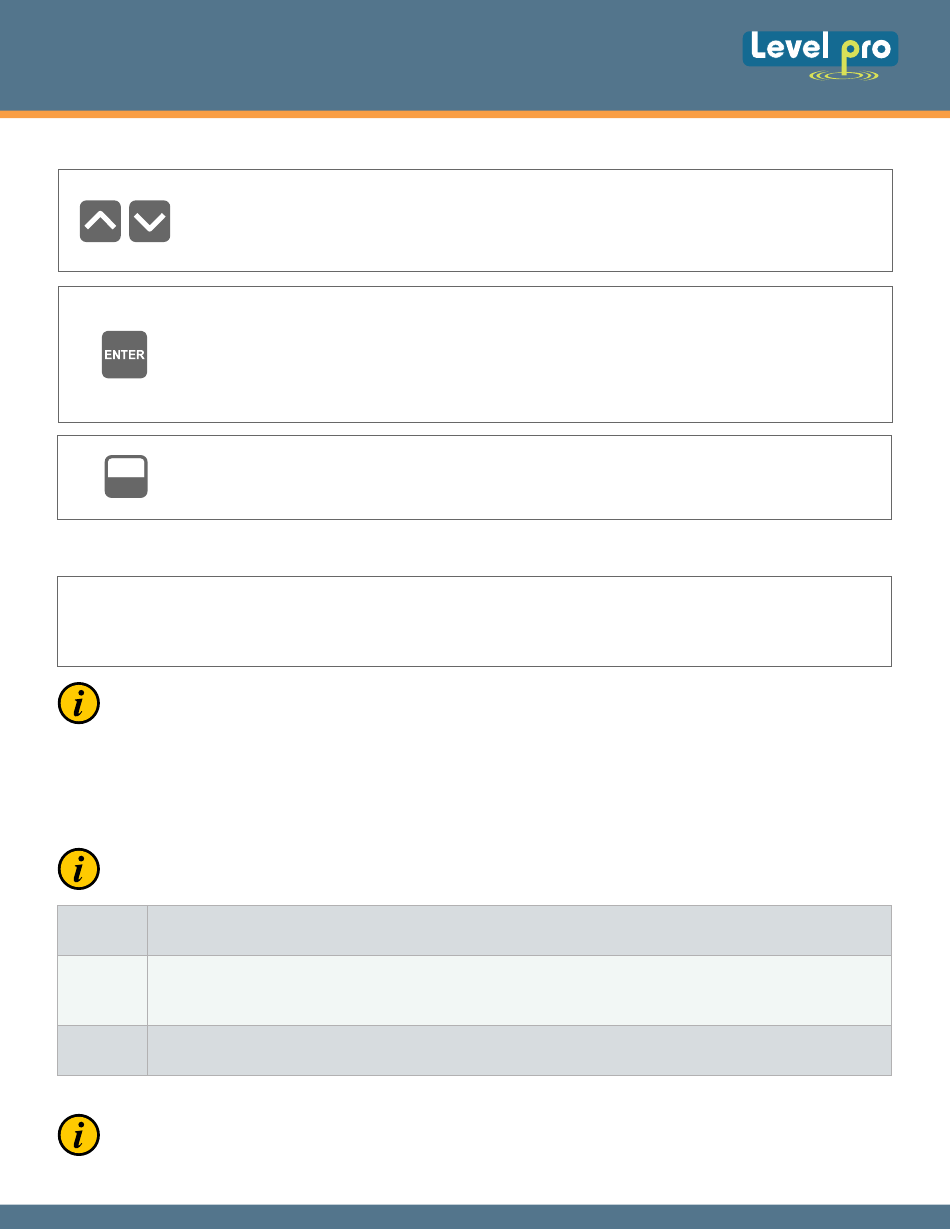Select the first table row's wide cell
The width and height of the screenshot is (950, 1229).
519,930
